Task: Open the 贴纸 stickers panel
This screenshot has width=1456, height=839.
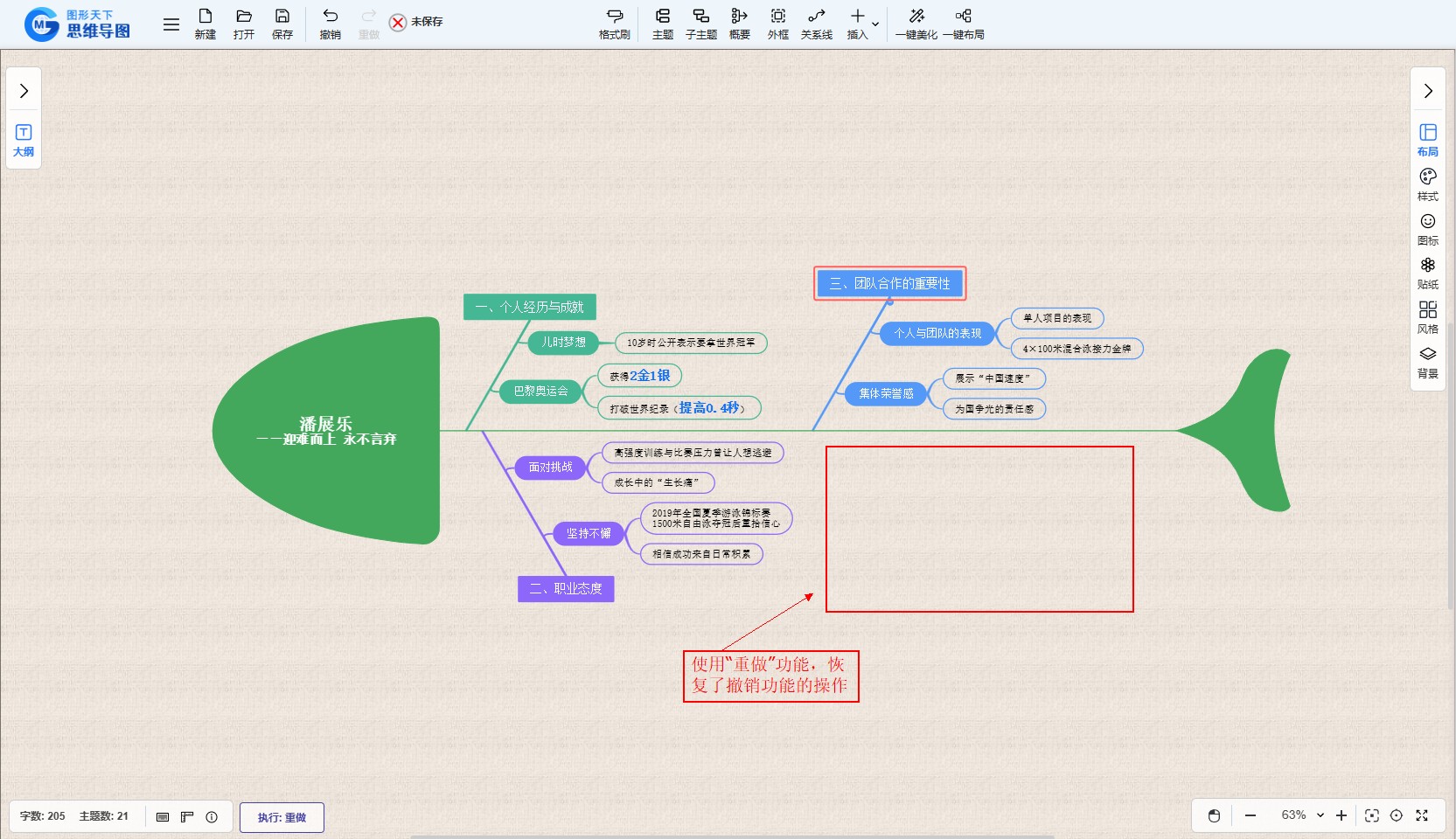Action: pyautogui.click(x=1427, y=273)
